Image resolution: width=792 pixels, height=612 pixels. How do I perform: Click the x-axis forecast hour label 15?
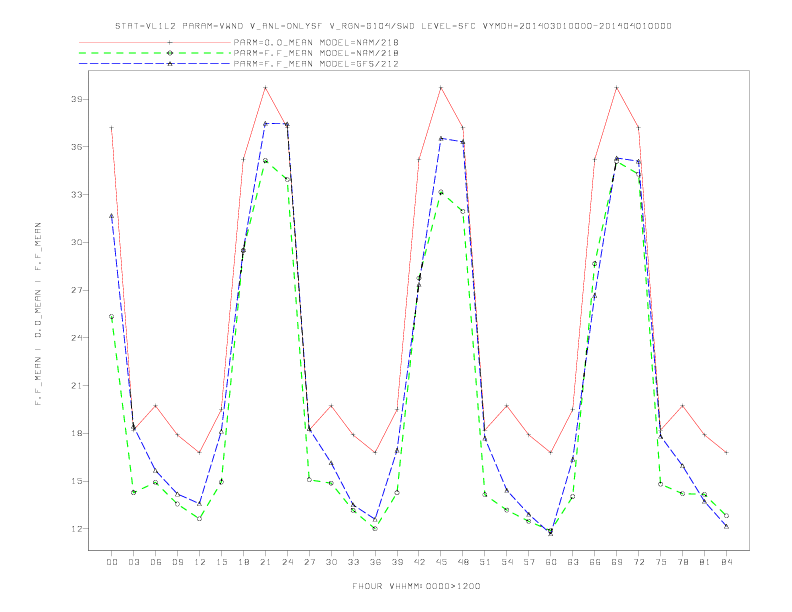pos(221,562)
